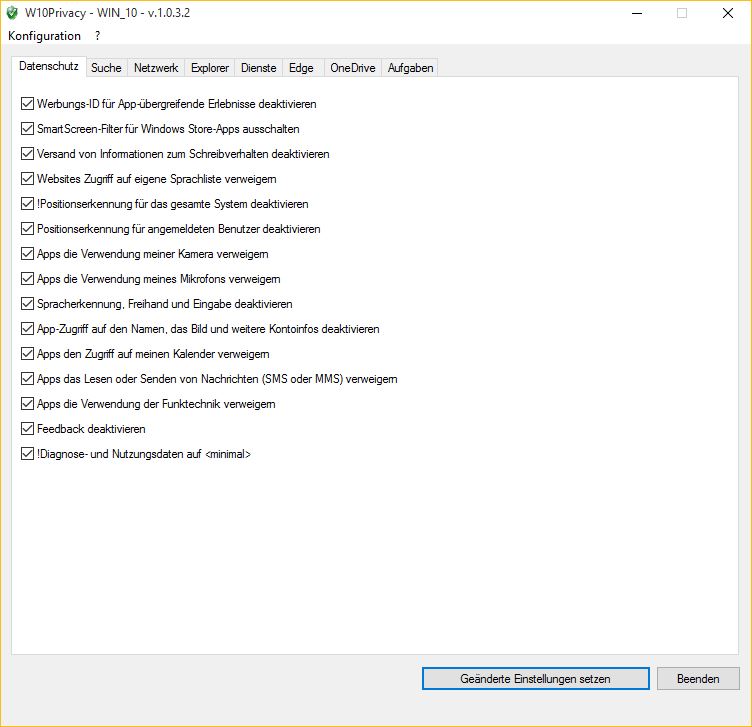Switch to the OneDrive tab
The image size is (752, 727).
tap(352, 68)
